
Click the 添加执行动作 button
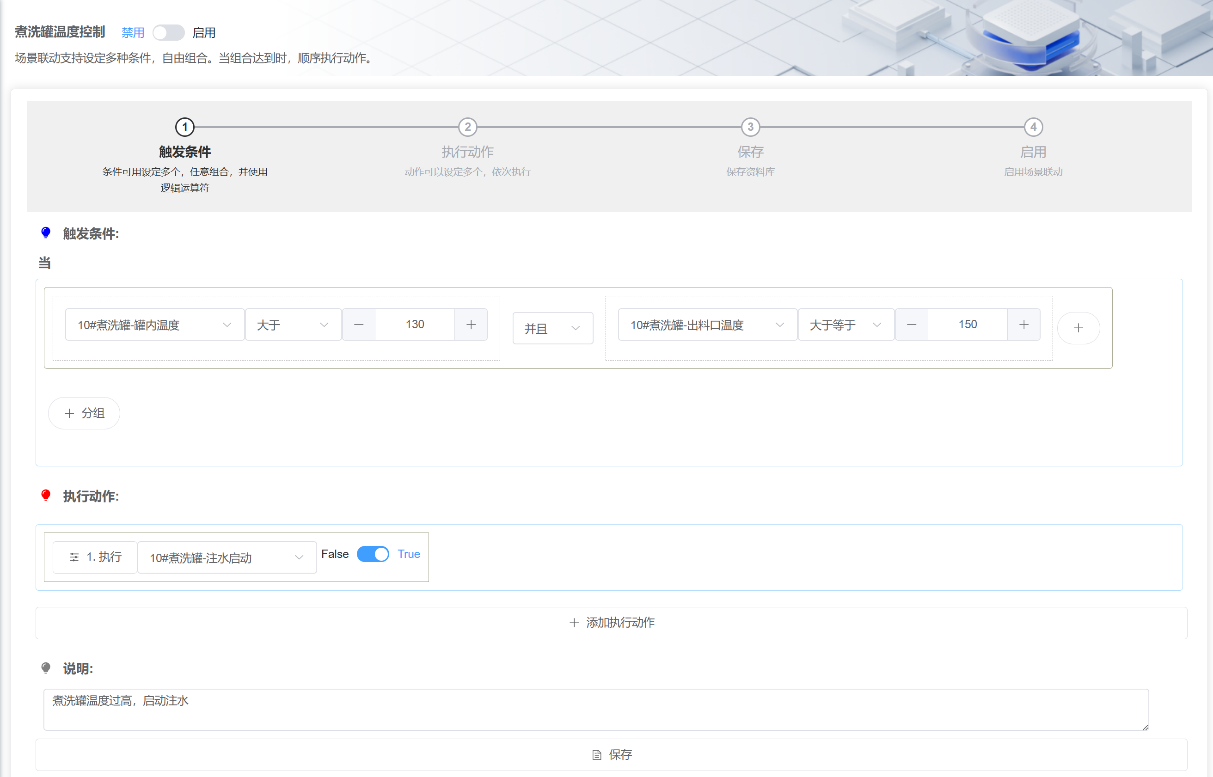coord(611,623)
